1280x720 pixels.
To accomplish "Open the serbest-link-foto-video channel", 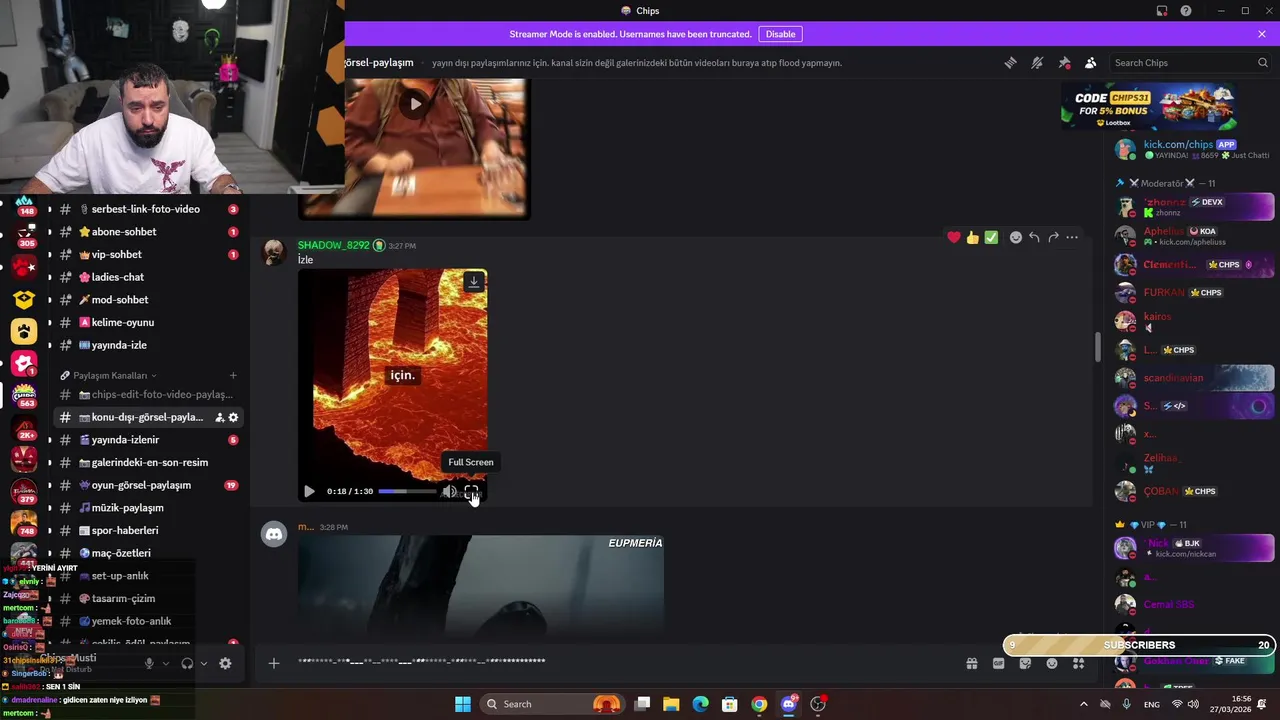I will click(x=146, y=209).
